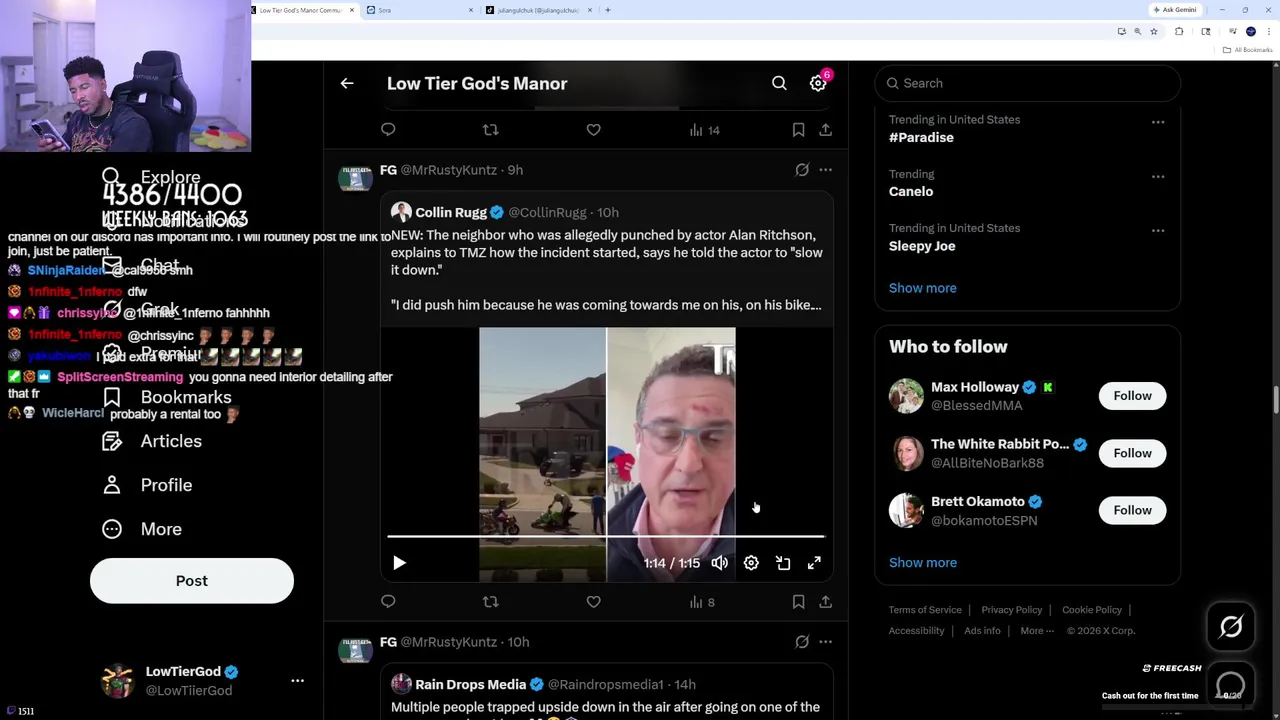Expand the More footer links menu
1280x720 pixels.
coord(1037,631)
